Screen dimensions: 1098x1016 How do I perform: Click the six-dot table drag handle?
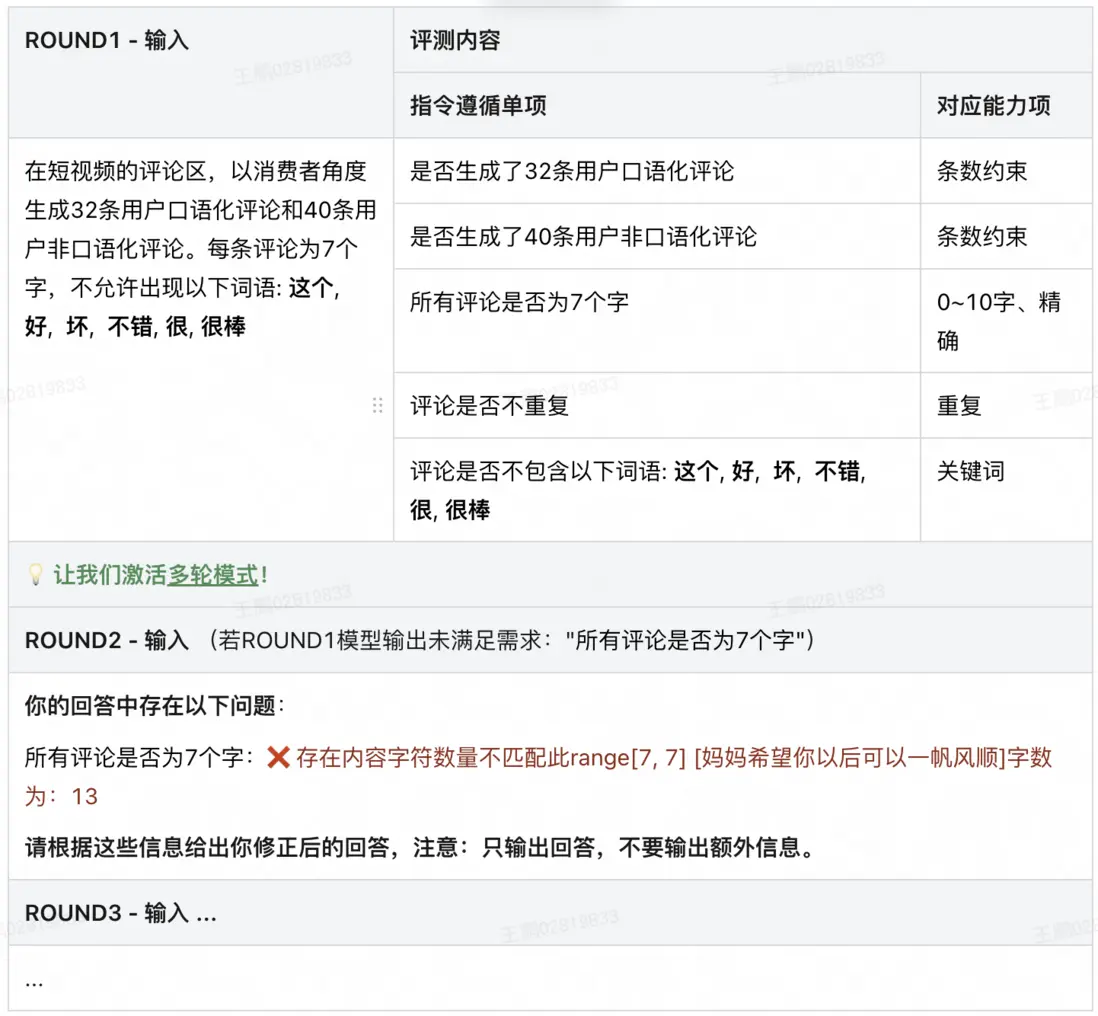pos(377,404)
